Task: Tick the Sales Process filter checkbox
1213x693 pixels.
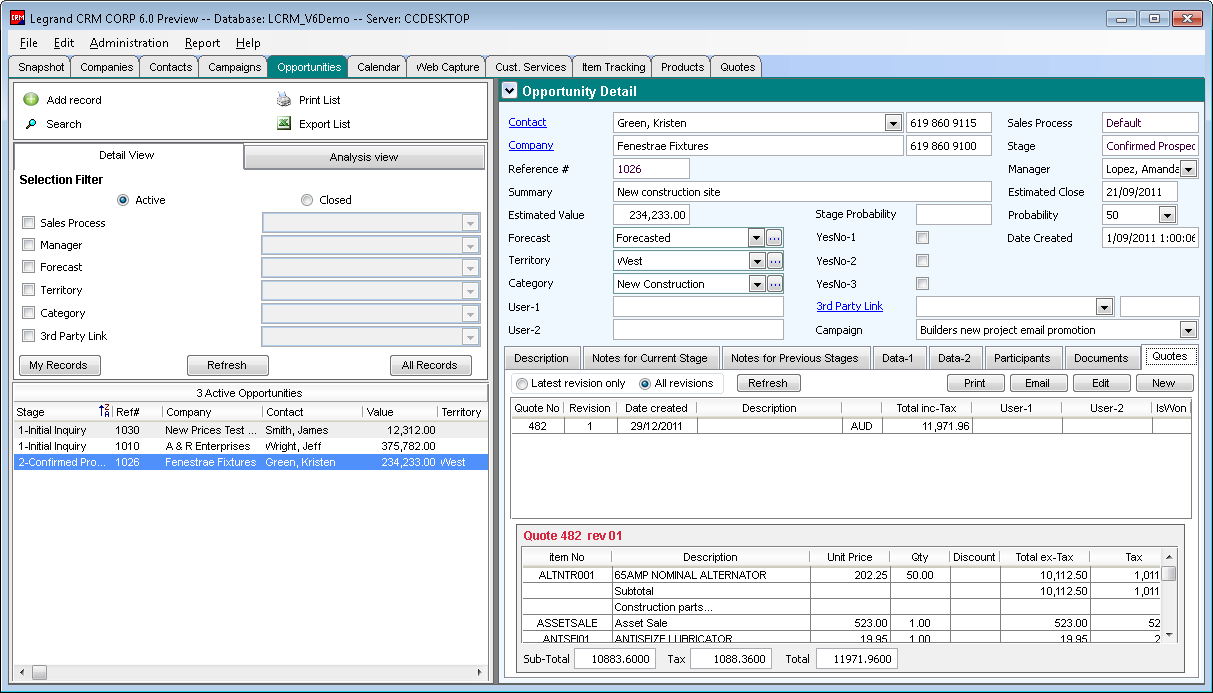Action: (29, 223)
